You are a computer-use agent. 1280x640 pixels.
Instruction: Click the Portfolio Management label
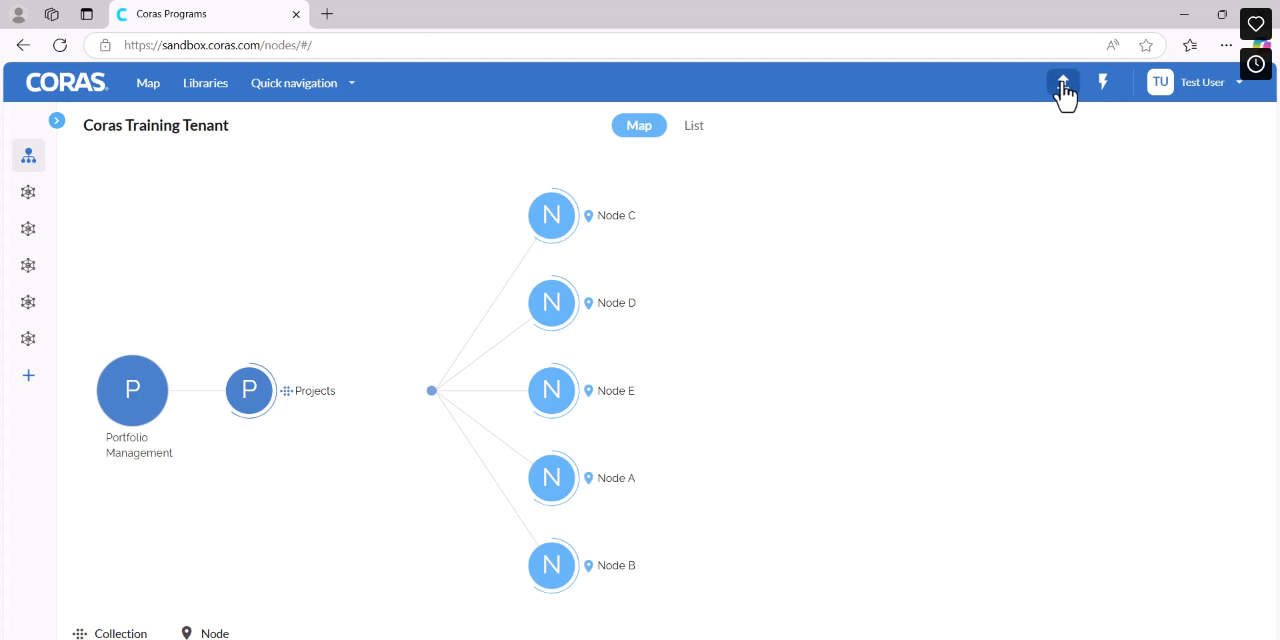click(x=139, y=445)
